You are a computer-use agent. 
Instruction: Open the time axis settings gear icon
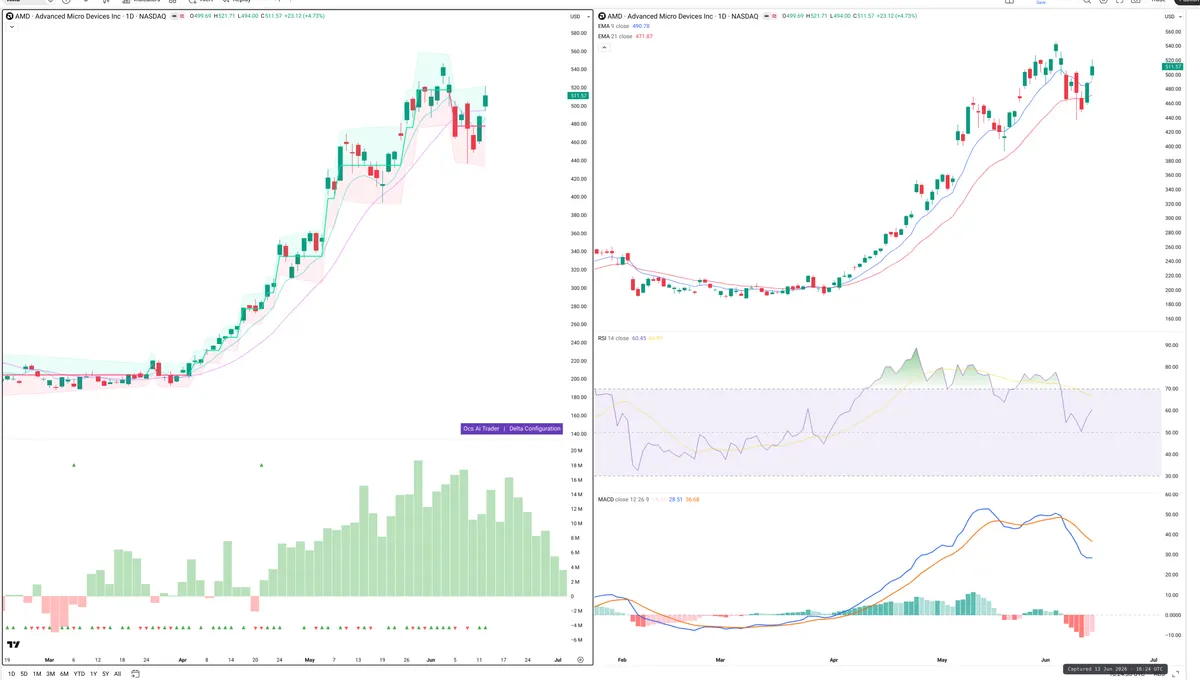pos(579,660)
